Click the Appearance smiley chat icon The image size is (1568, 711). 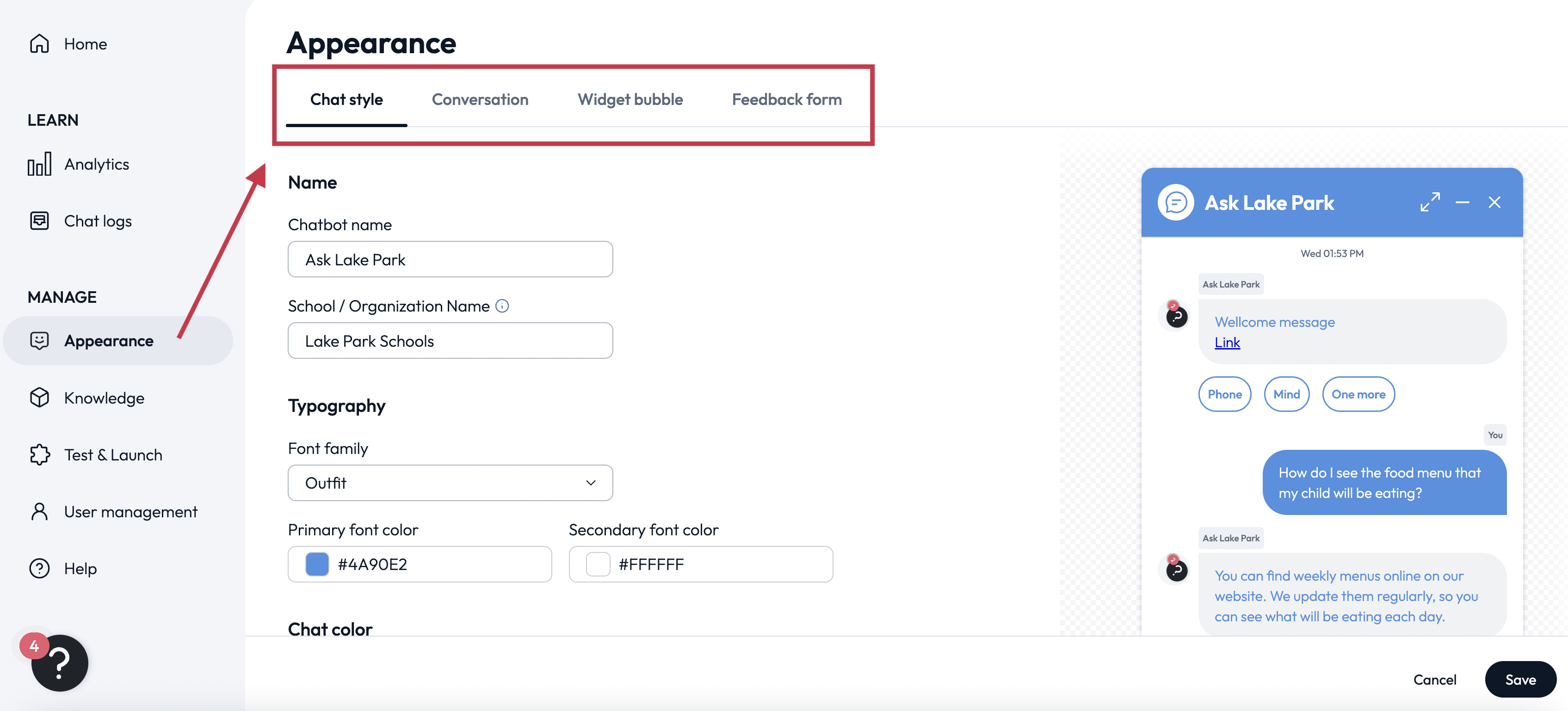40,341
